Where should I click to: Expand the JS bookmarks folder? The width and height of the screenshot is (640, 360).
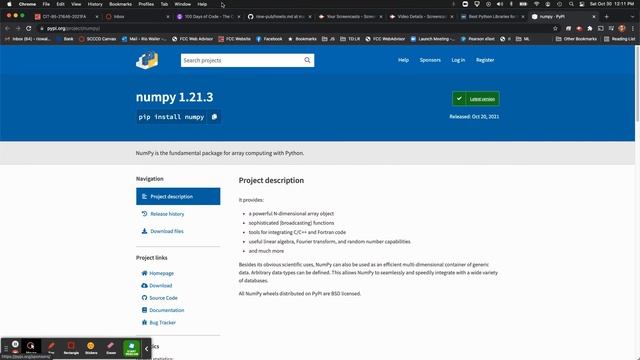pyautogui.click(x=328, y=39)
